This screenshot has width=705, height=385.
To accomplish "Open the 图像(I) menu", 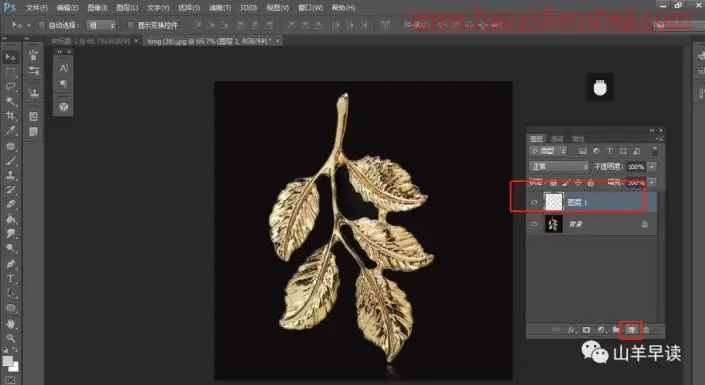I will click(x=97, y=8).
